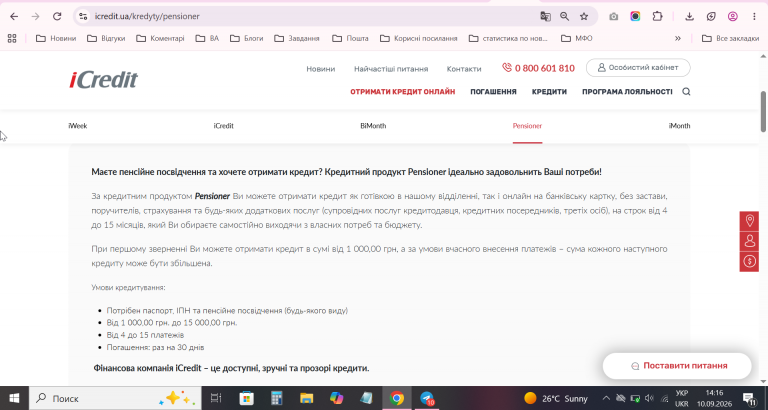The image size is (768, 410).
Task: Reload the current page
Action: click(x=57, y=16)
